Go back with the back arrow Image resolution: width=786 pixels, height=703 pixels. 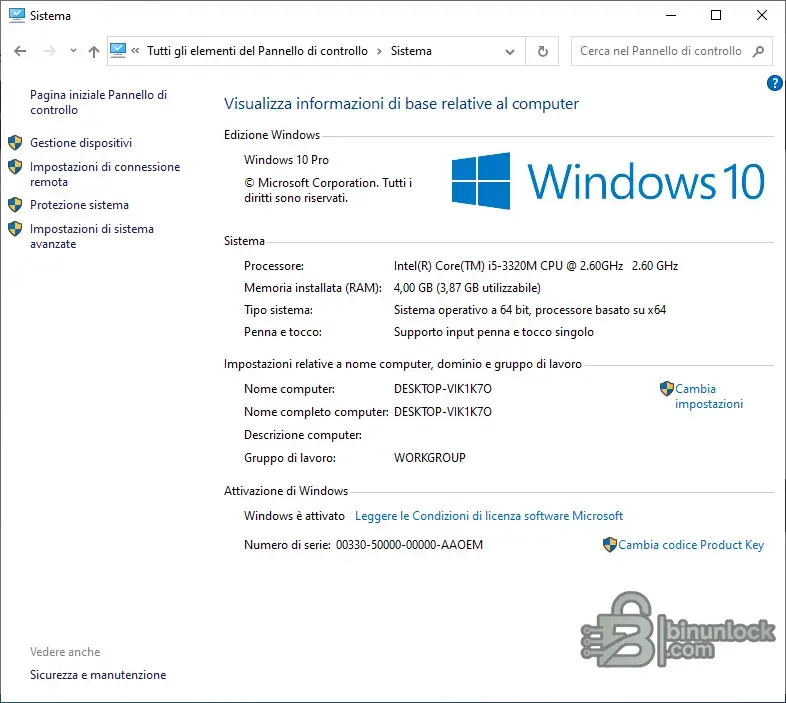click(20, 51)
